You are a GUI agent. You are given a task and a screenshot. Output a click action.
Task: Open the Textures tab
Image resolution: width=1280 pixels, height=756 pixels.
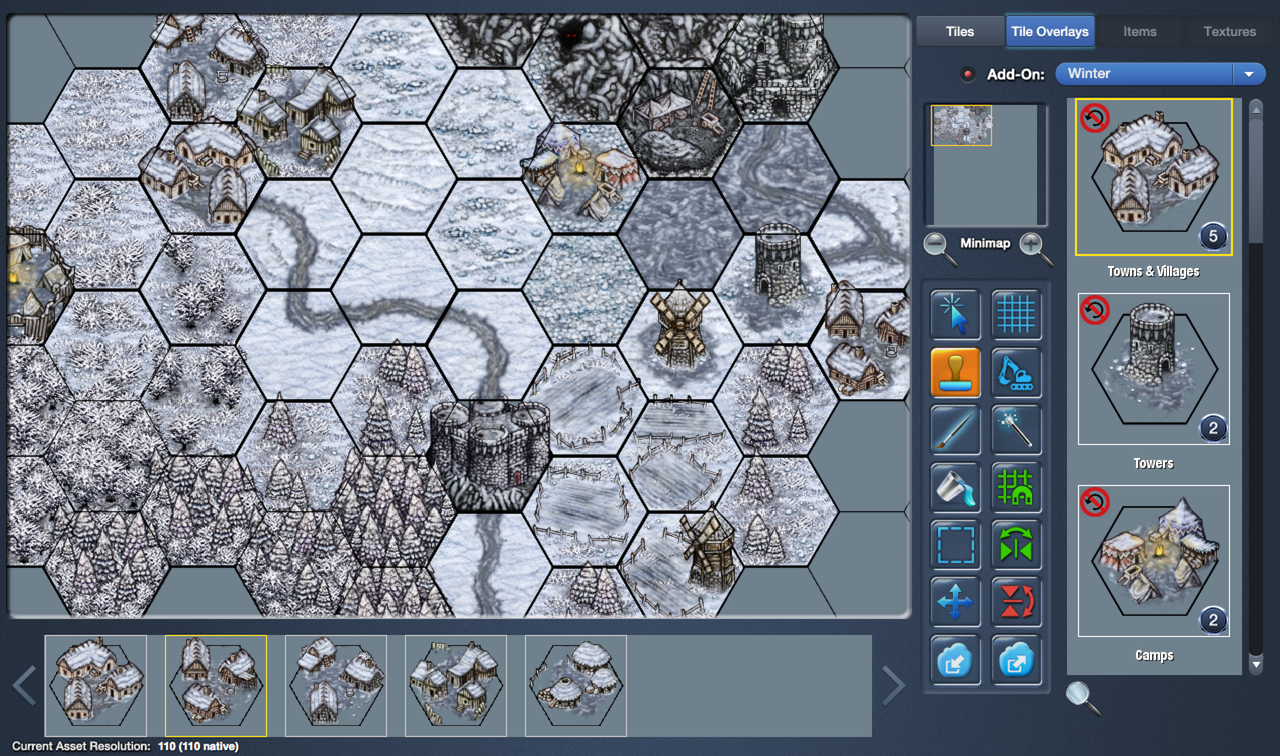pyautogui.click(x=1229, y=31)
